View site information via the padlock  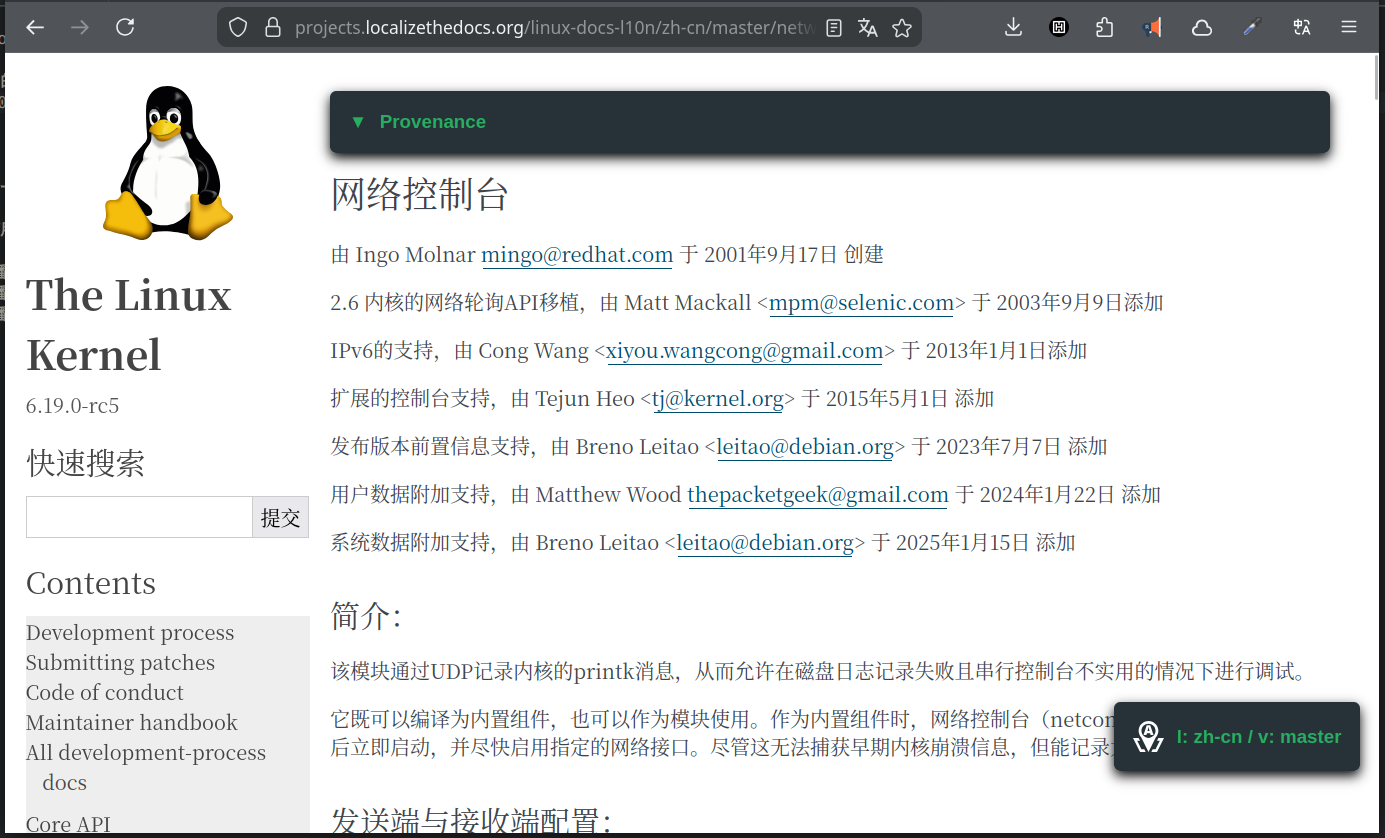point(272,27)
